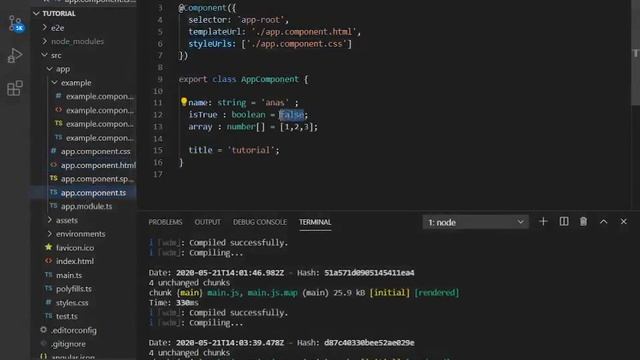Click the '[rendered]' text in terminal
Image resolution: width=640 pixels, height=360 pixels.
(437, 293)
